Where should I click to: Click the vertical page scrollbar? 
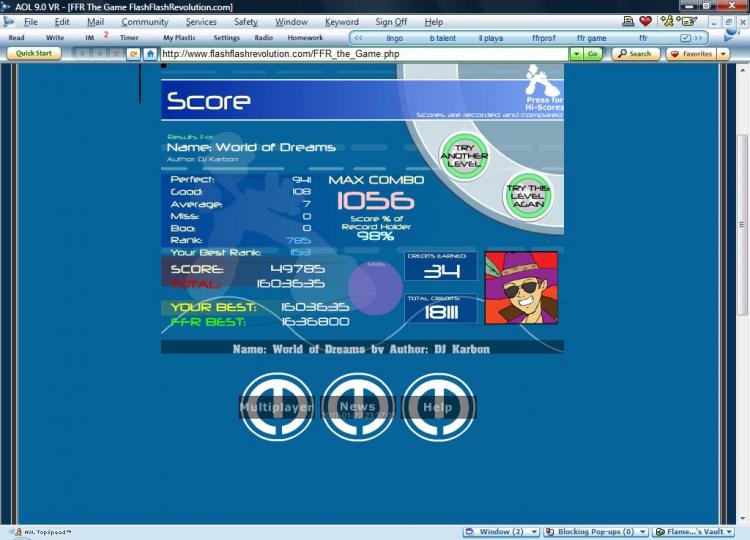742,293
